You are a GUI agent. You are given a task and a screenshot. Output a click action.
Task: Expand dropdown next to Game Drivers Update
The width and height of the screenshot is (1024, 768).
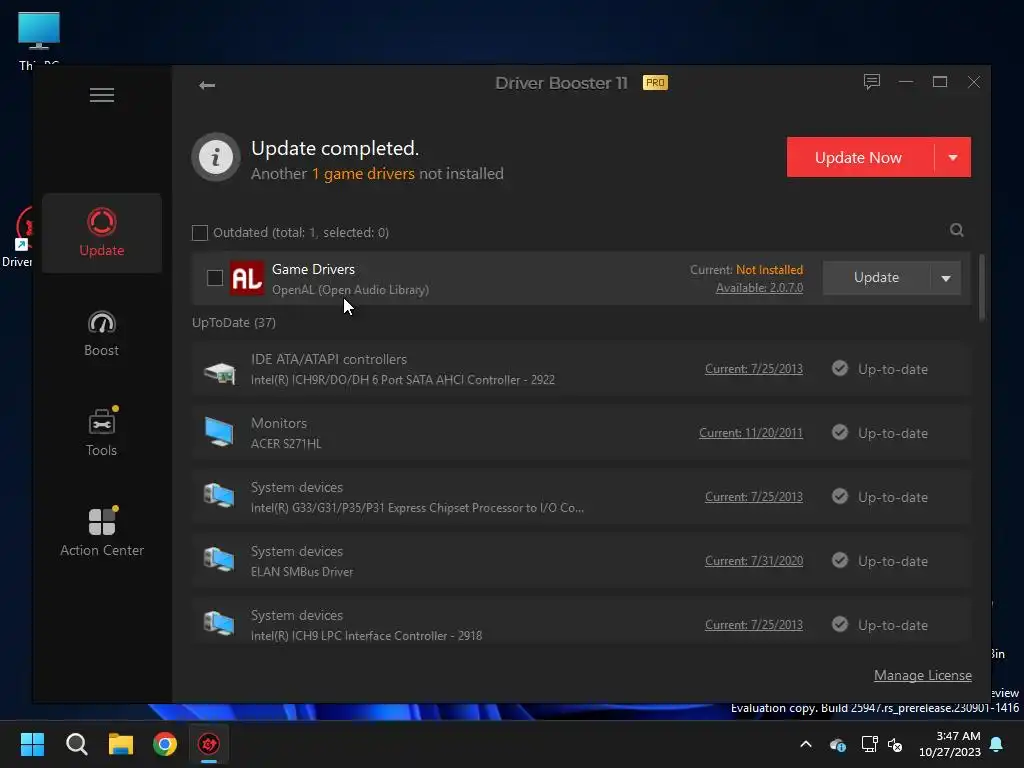946,278
